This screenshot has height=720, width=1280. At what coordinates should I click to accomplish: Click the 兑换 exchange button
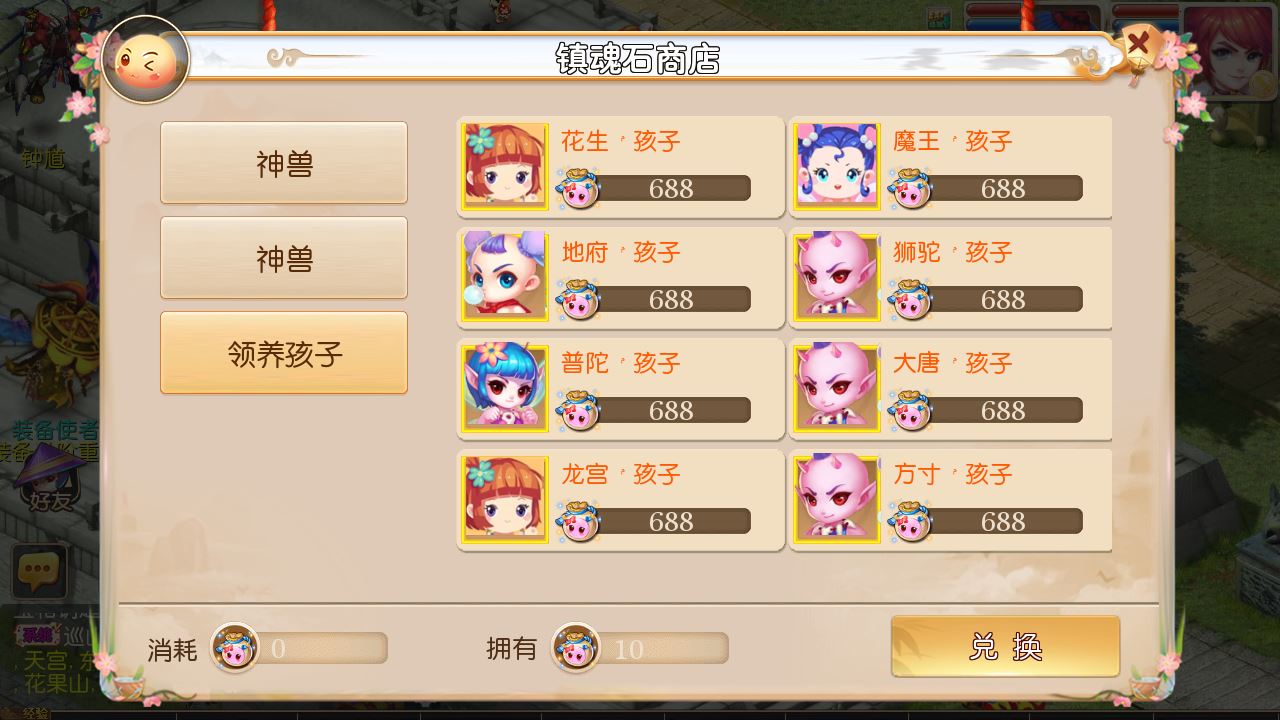tap(1005, 646)
